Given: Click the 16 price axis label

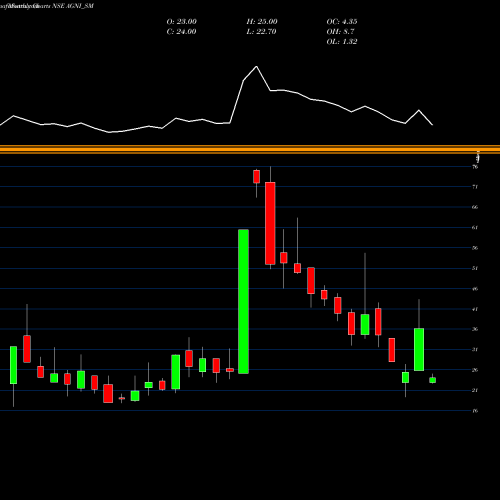Looking at the screenshot, I should [475, 411].
